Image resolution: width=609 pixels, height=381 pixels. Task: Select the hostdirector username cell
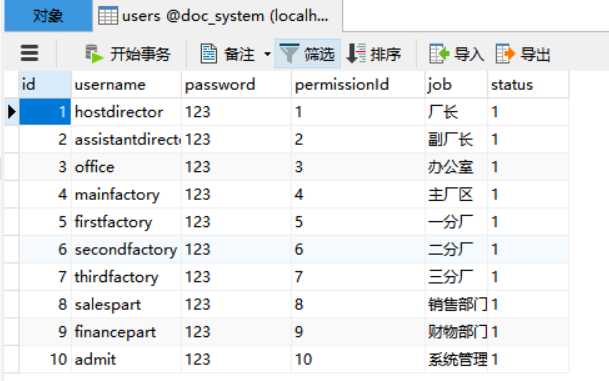pyautogui.click(x=126, y=112)
